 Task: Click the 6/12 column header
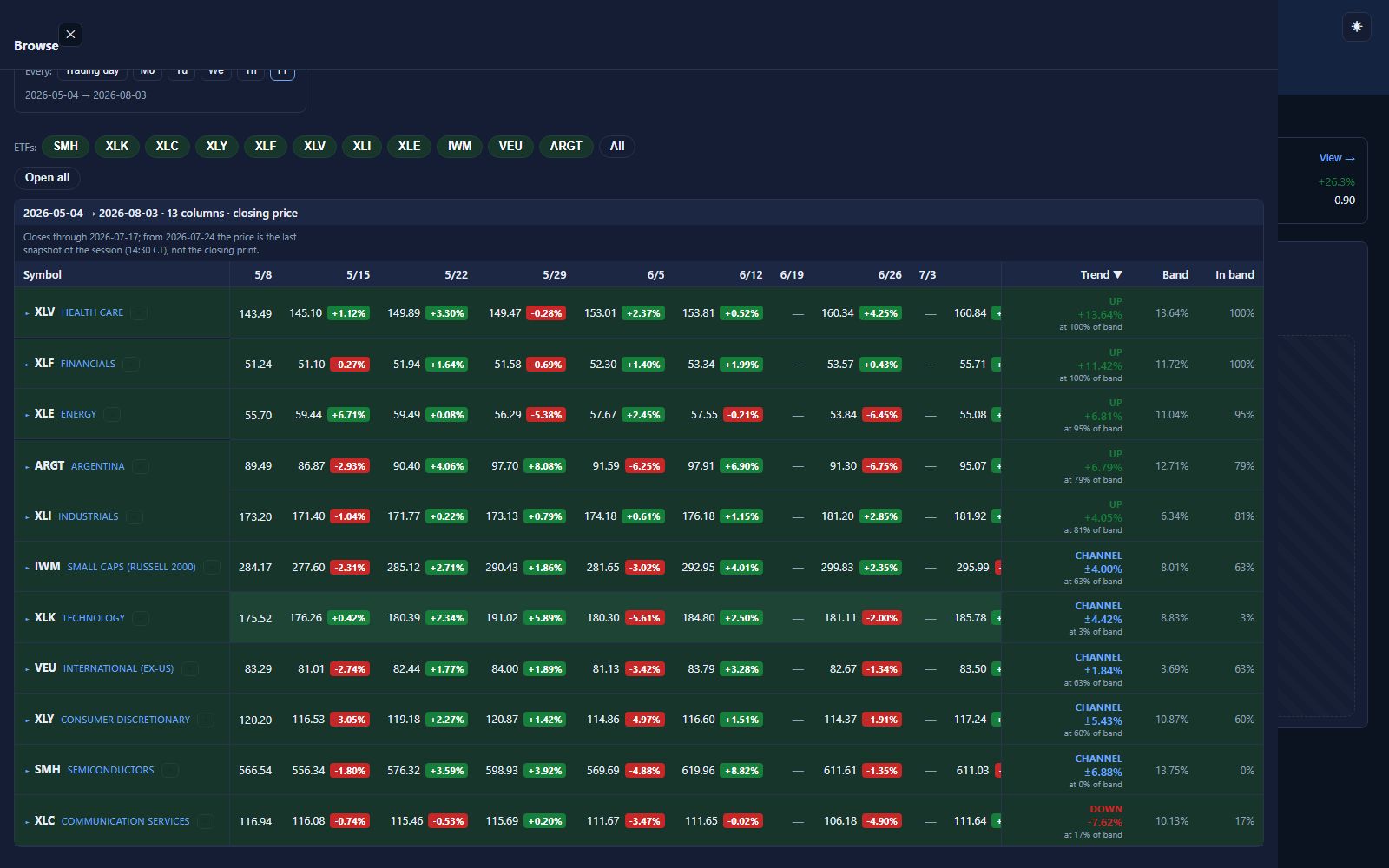point(751,274)
